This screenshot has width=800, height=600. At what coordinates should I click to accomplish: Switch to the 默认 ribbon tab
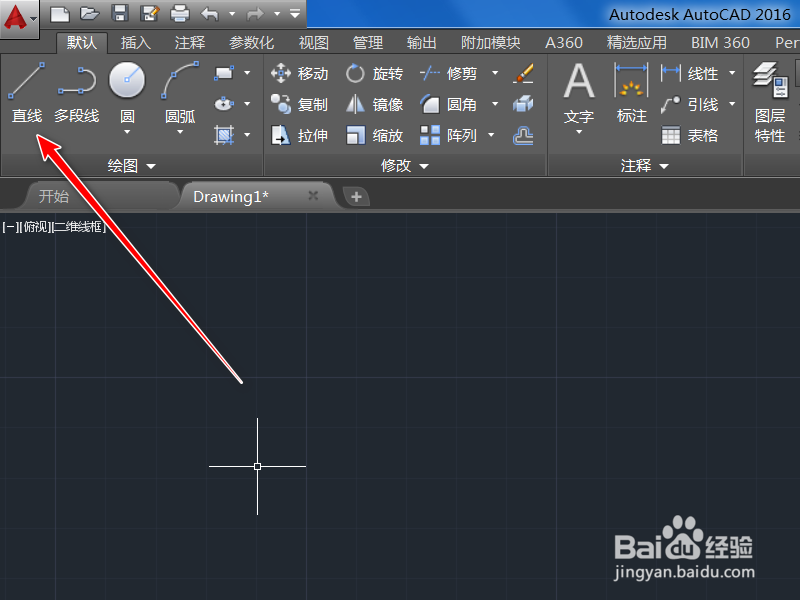[82, 42]
